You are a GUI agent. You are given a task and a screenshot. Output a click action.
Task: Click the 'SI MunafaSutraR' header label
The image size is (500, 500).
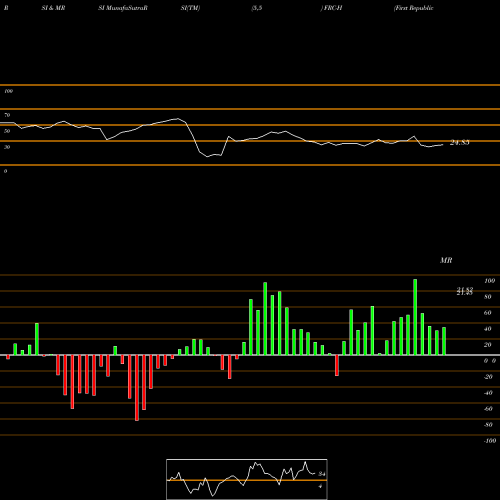click(123, 8)
